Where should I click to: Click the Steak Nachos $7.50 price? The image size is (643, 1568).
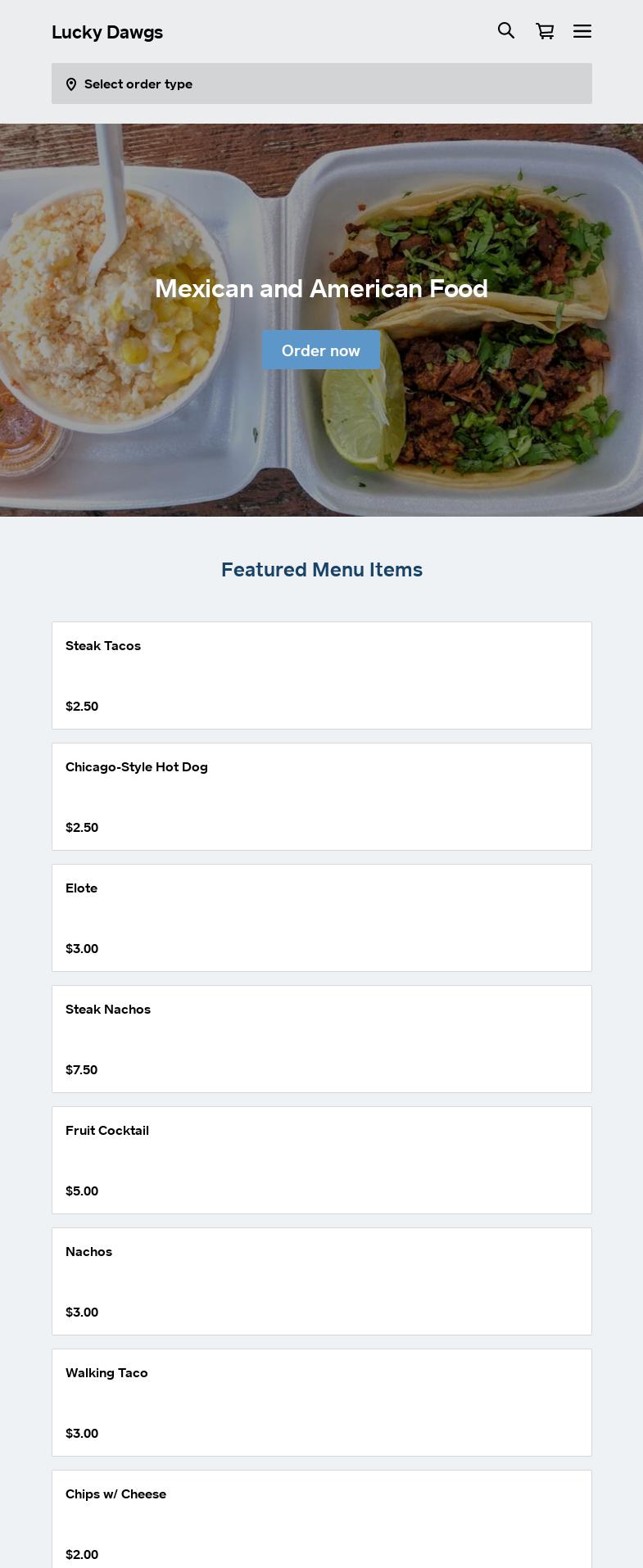point(82,1070)
